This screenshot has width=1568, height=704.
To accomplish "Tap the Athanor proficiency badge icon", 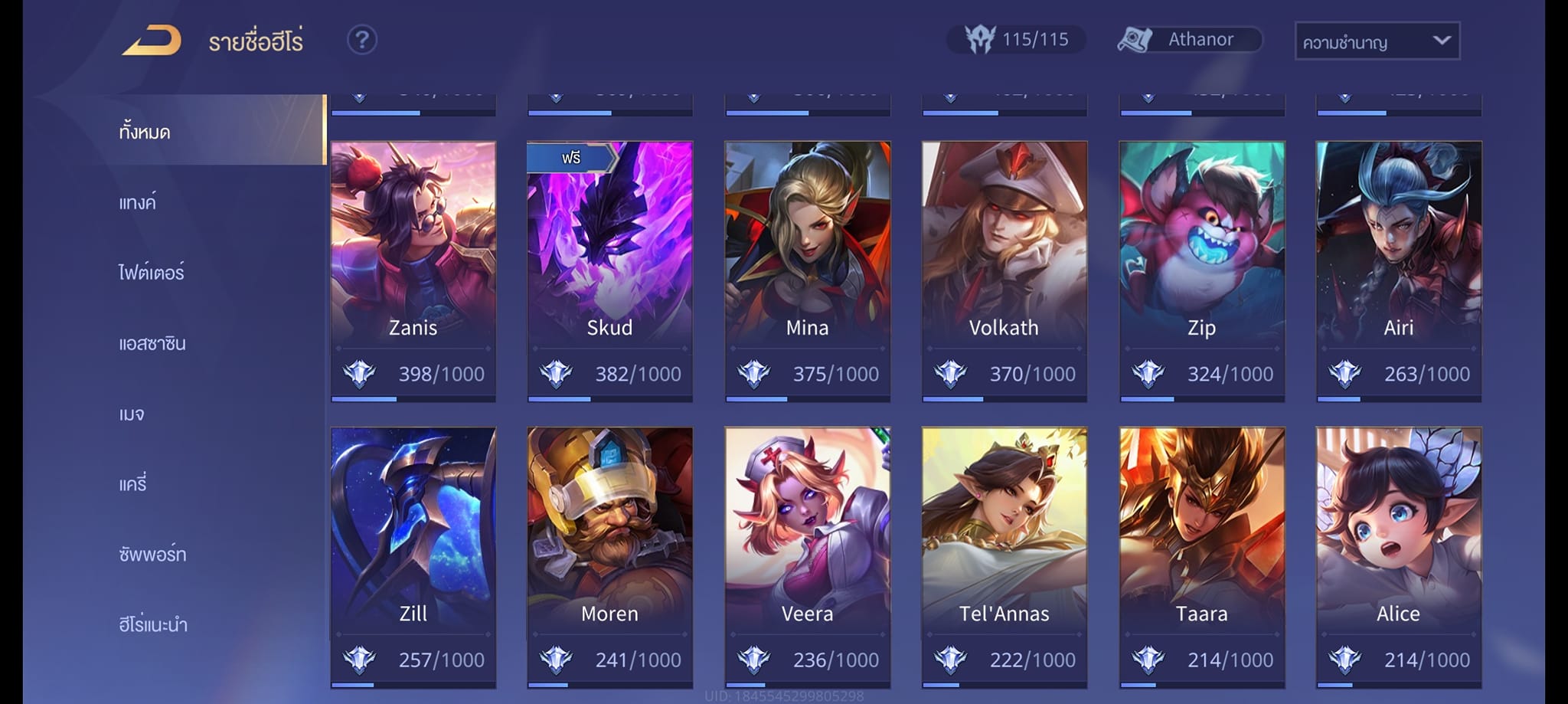I will [x=1135, y=40].
